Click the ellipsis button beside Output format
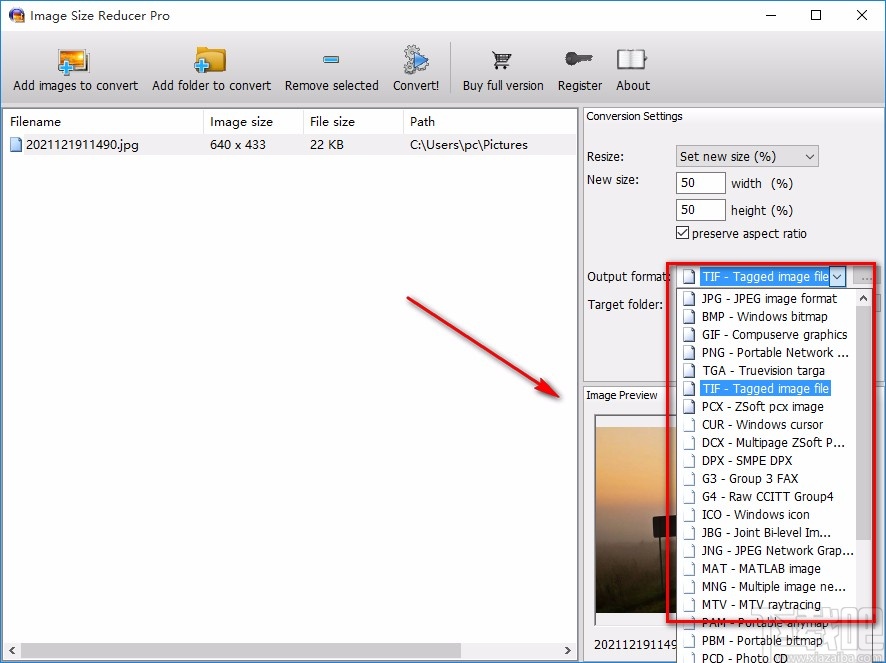 click(866, 277)
